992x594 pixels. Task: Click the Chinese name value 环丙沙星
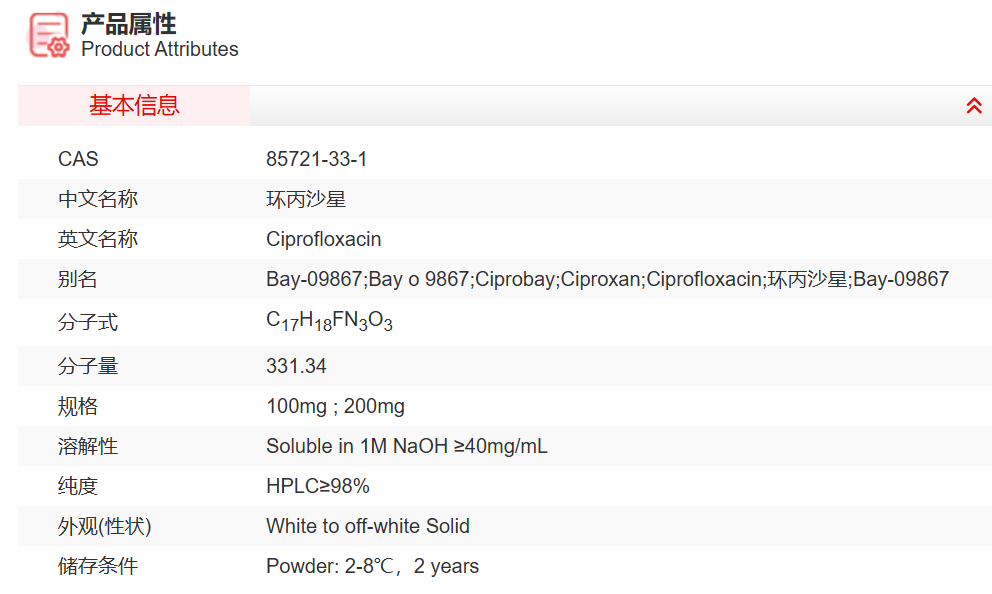pyautogui.click(x=306, y=199)
